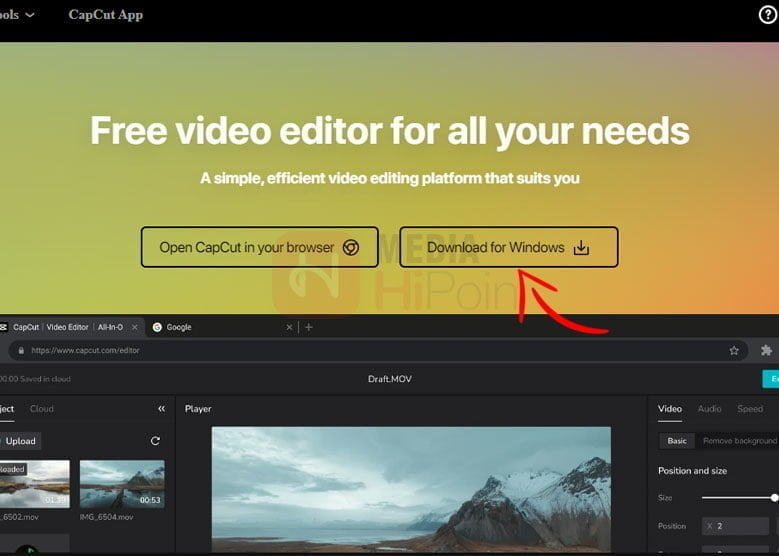This screenshot has height=556, width=779.
Task: Select the IMG_6504.mov video thumbnail
Action: tap(122, 484)
